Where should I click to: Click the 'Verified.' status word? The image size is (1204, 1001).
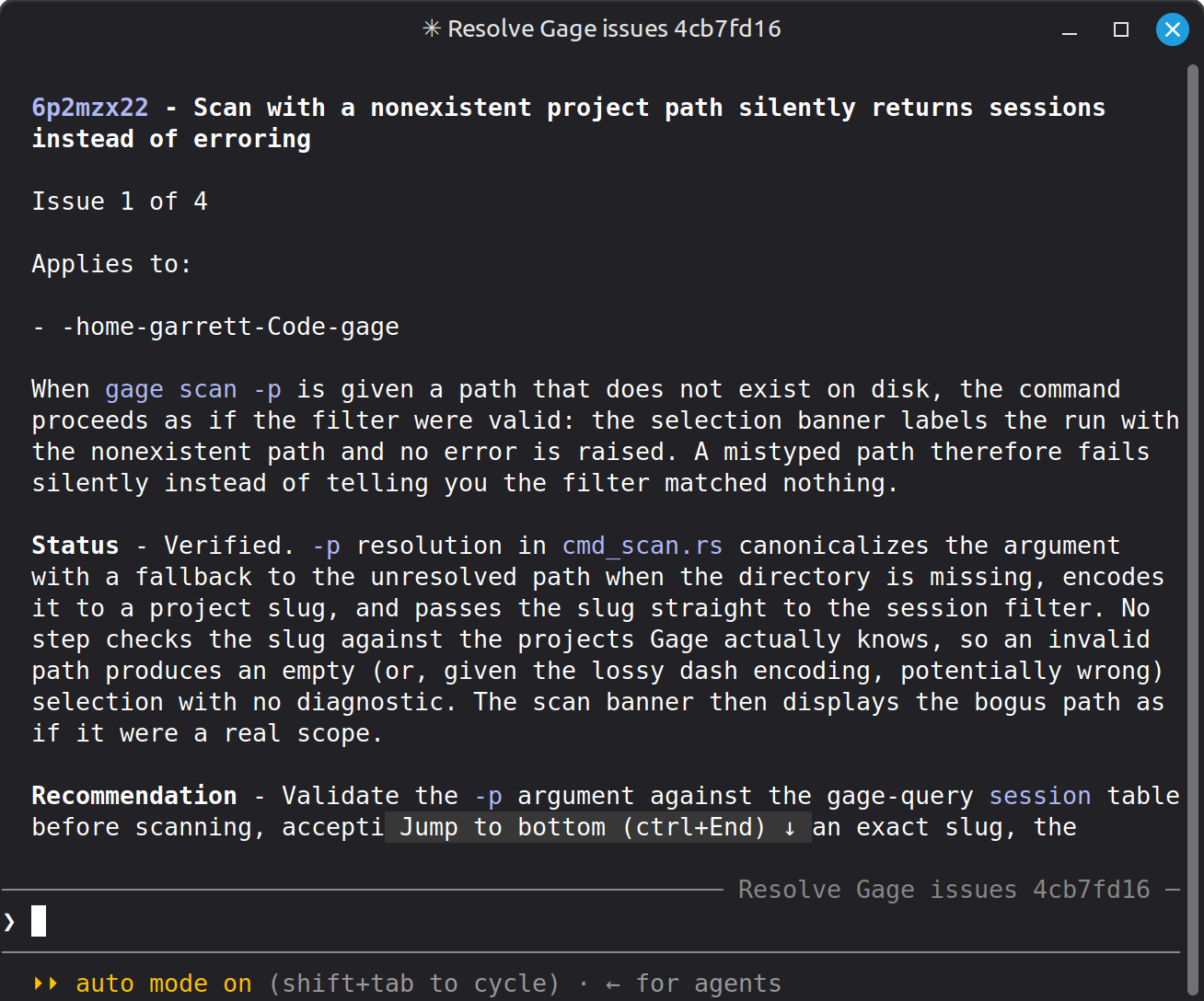click(230, 546)
